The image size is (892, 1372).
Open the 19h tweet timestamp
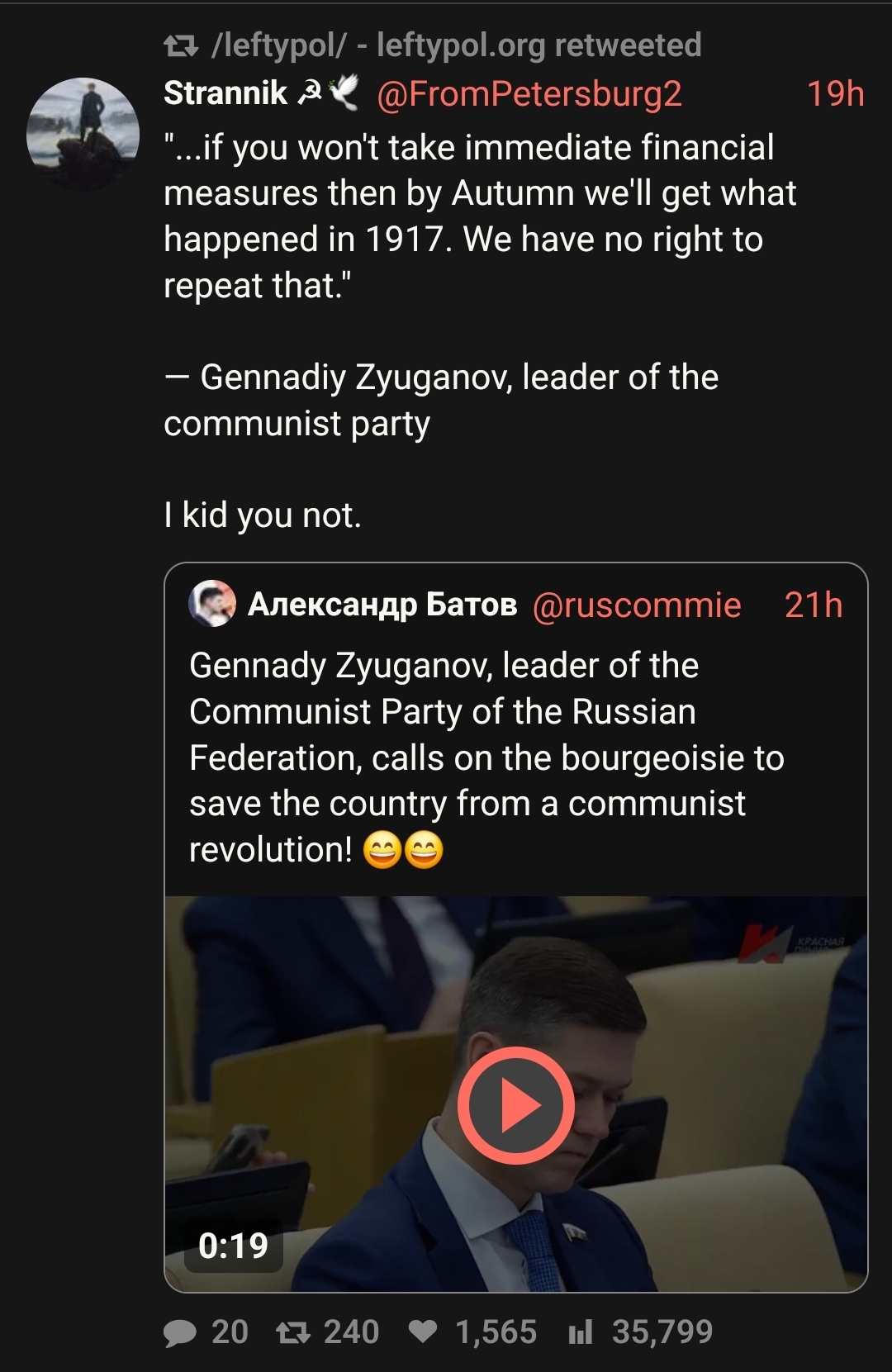835,93
